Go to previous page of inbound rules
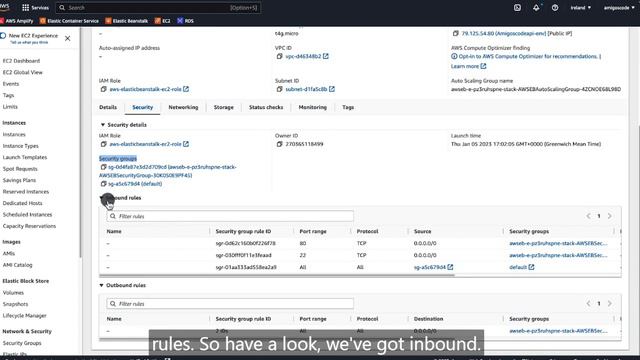 pos(588,216)
